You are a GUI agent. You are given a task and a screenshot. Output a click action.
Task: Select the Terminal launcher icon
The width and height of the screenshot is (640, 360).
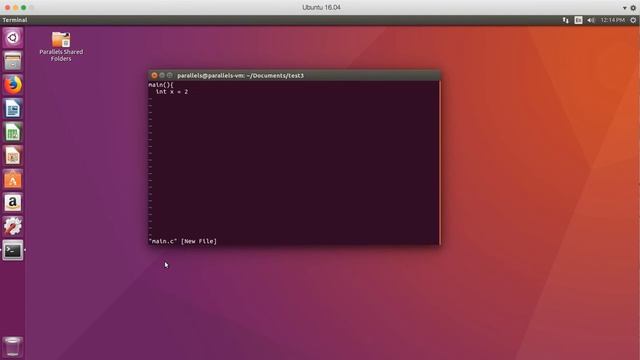(13, 250)
